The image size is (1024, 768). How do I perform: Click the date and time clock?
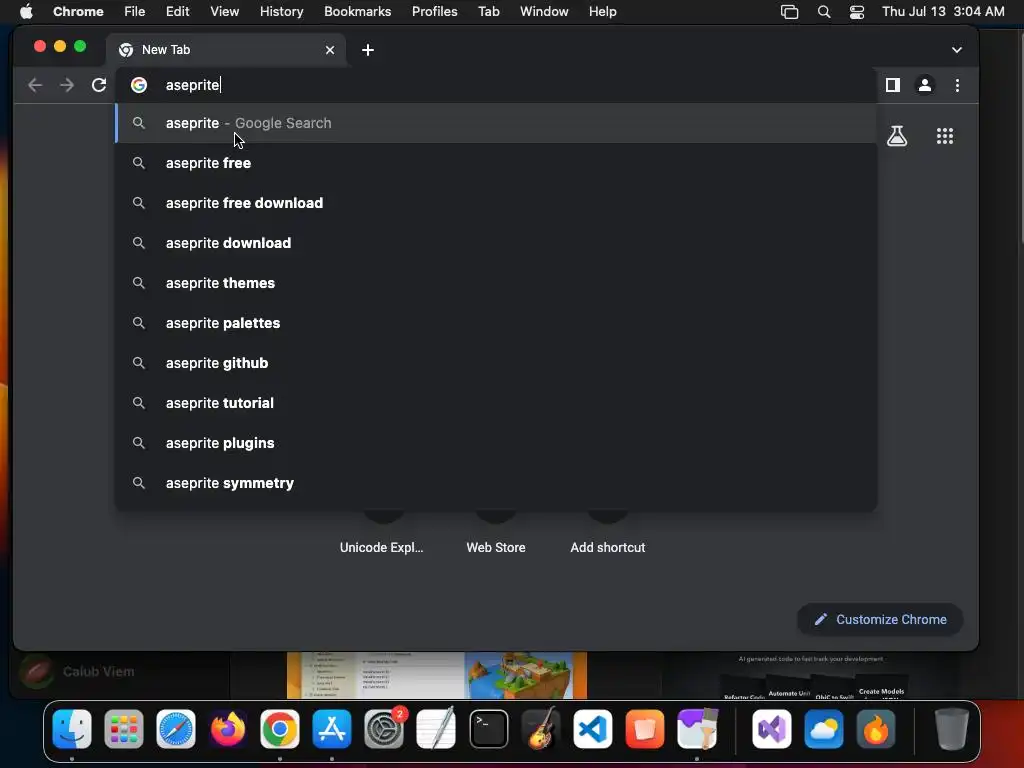(943, 12)
